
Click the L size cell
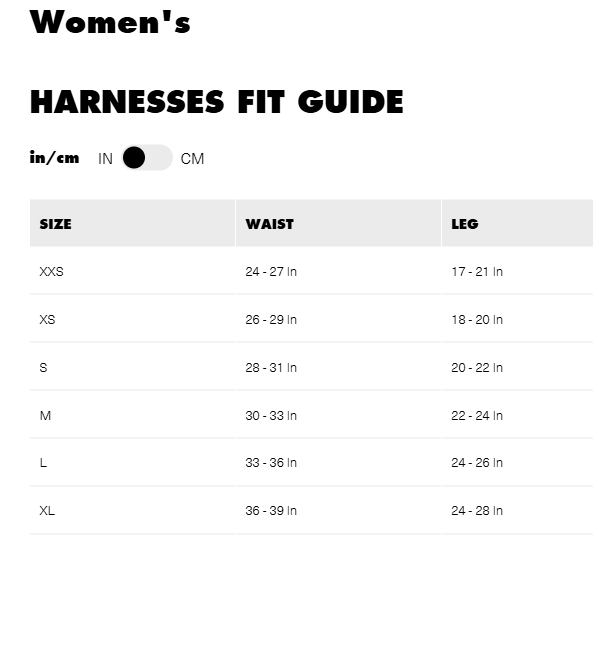pyautogui.click(x=132, y=462)
